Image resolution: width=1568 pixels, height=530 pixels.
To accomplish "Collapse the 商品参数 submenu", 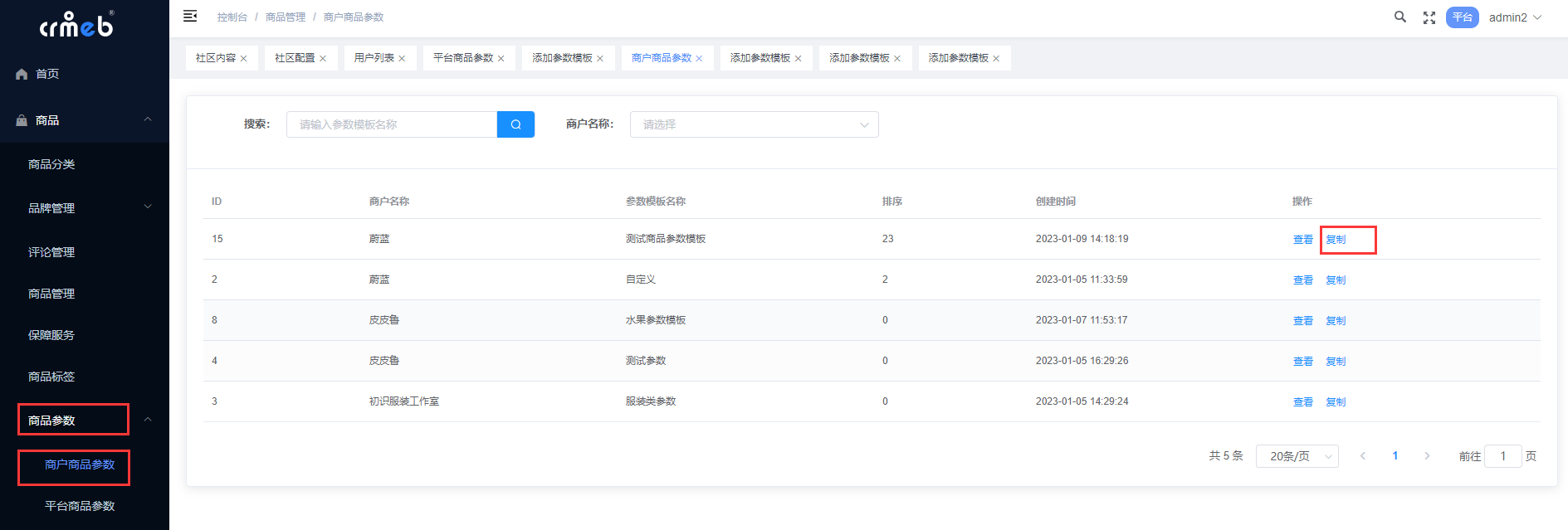I will pos(148,420).
